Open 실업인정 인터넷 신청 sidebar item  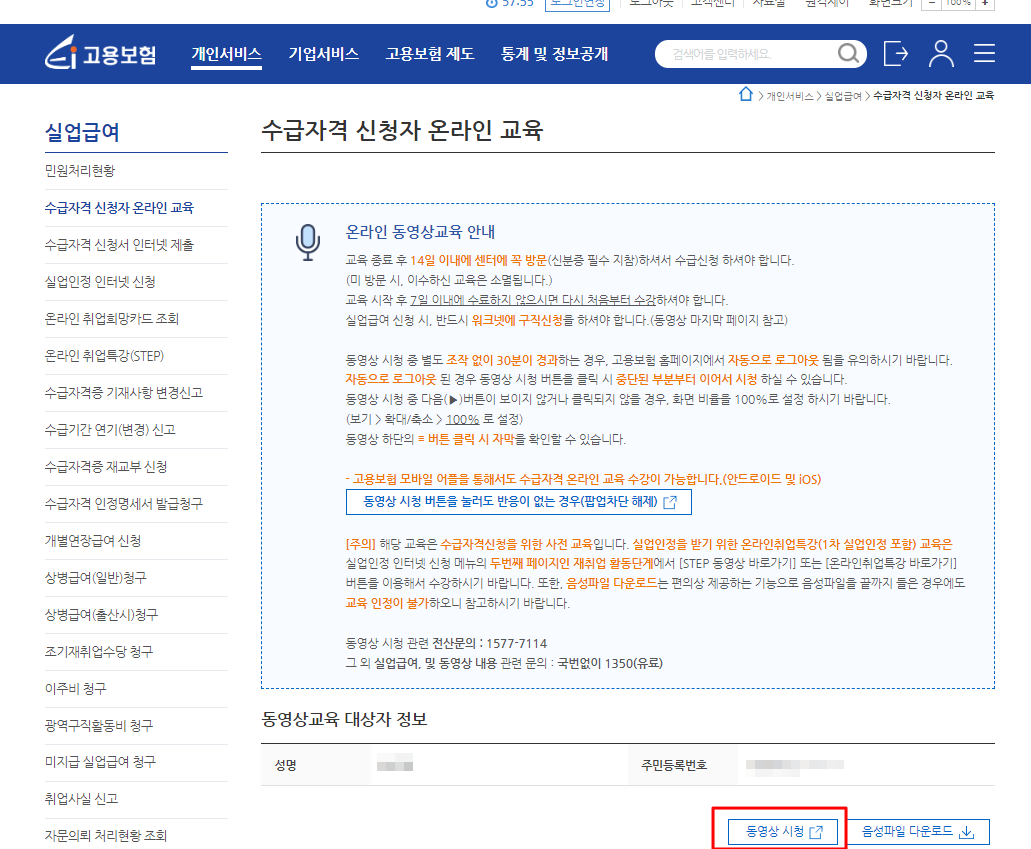click(100, 281)
